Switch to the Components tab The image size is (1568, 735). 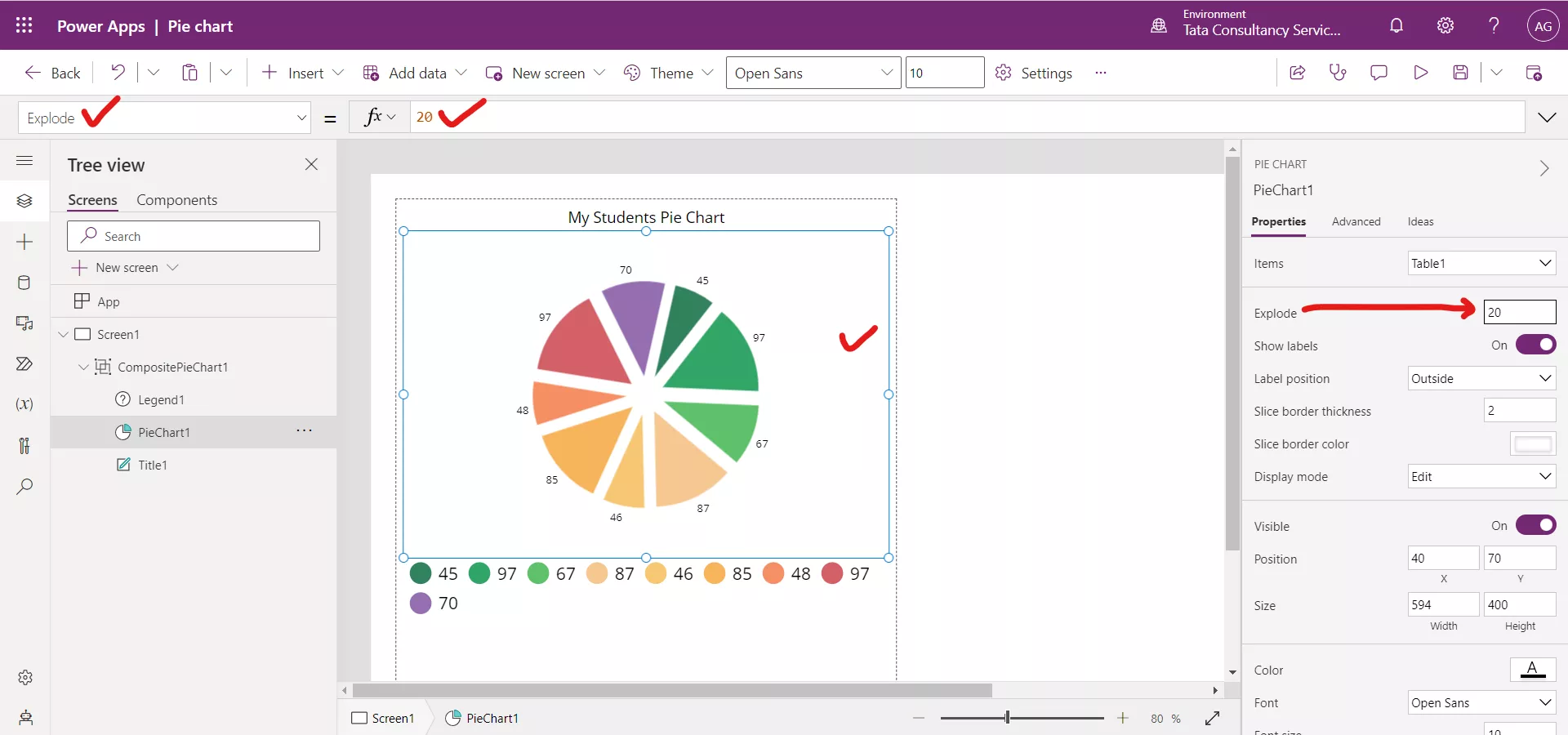pos(177,199)
